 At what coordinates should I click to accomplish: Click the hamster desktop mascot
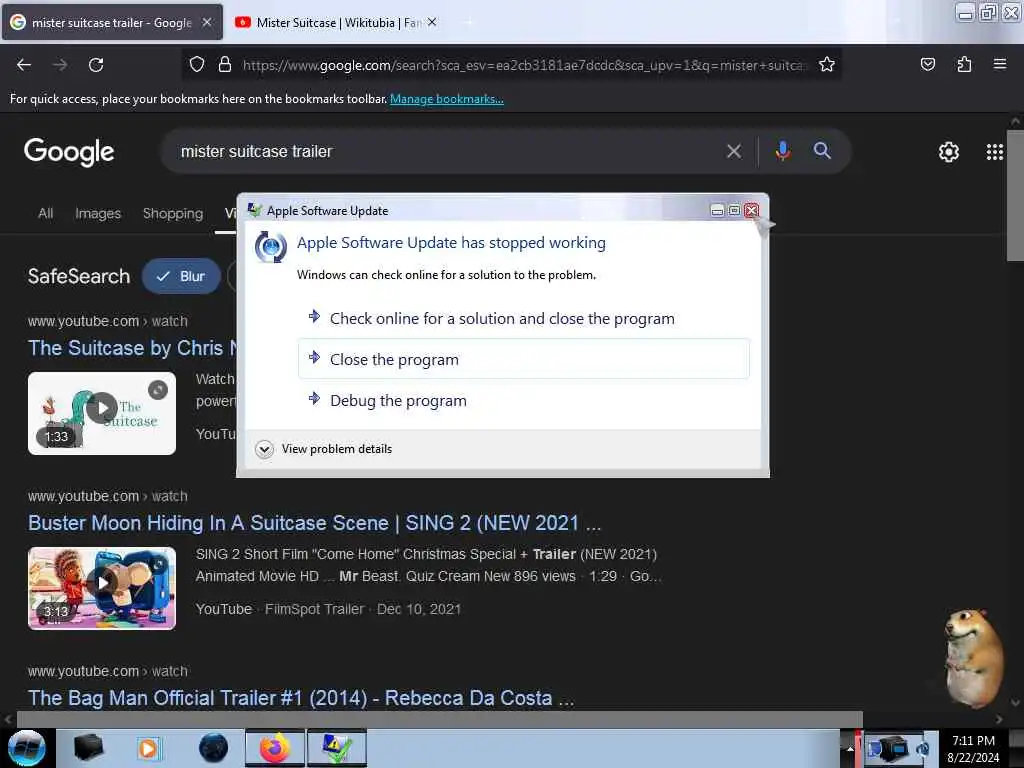(x=974, y=659)
